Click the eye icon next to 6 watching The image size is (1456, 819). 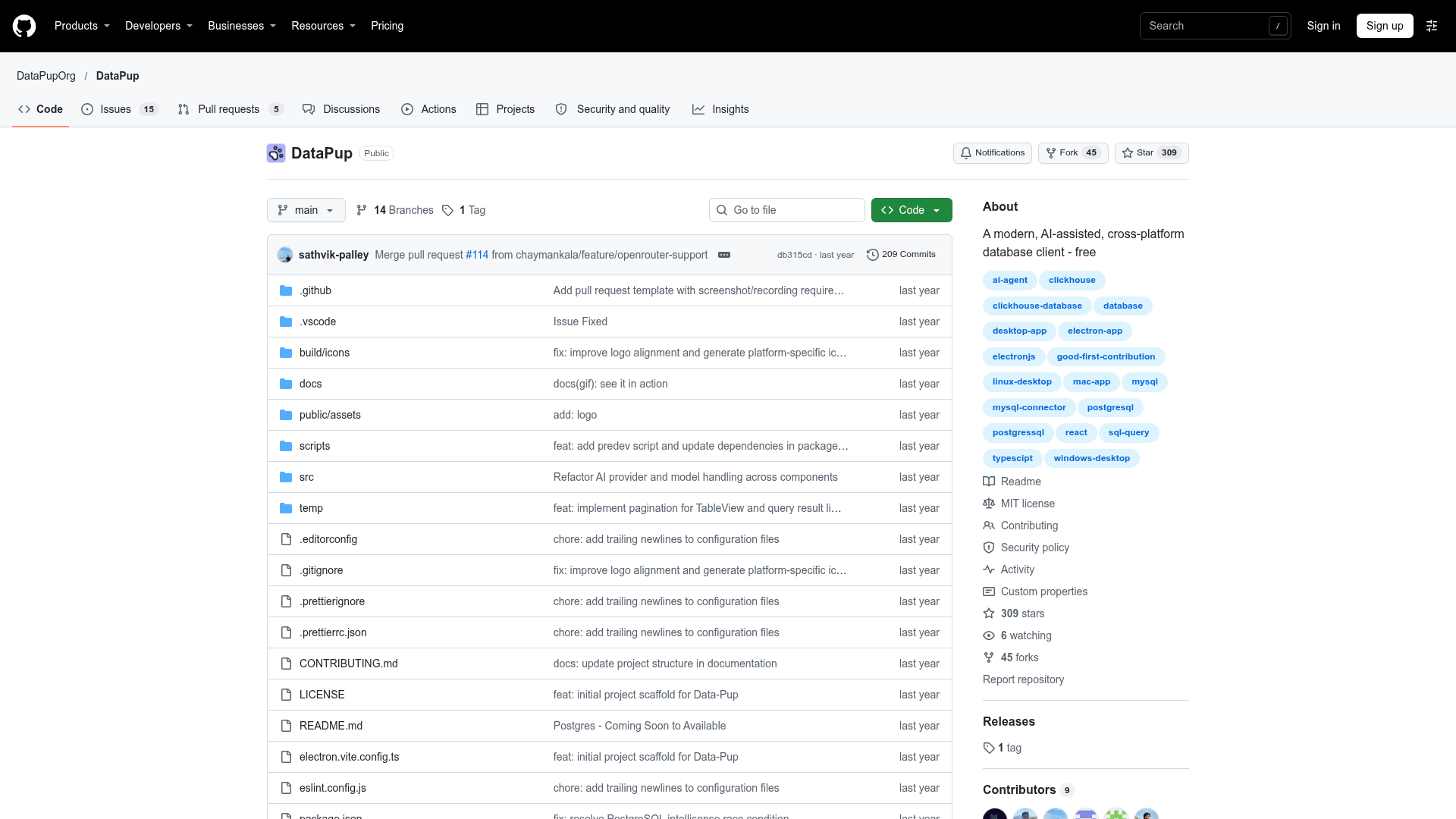coord(989,635)
